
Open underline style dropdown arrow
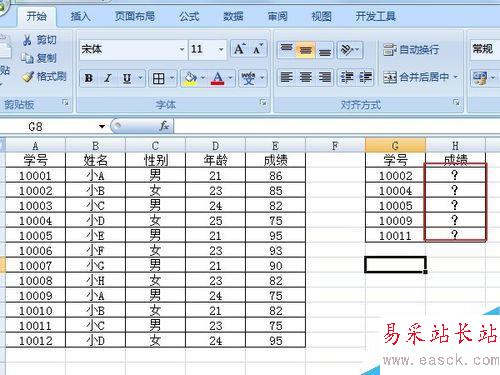[x=140, y=78]
